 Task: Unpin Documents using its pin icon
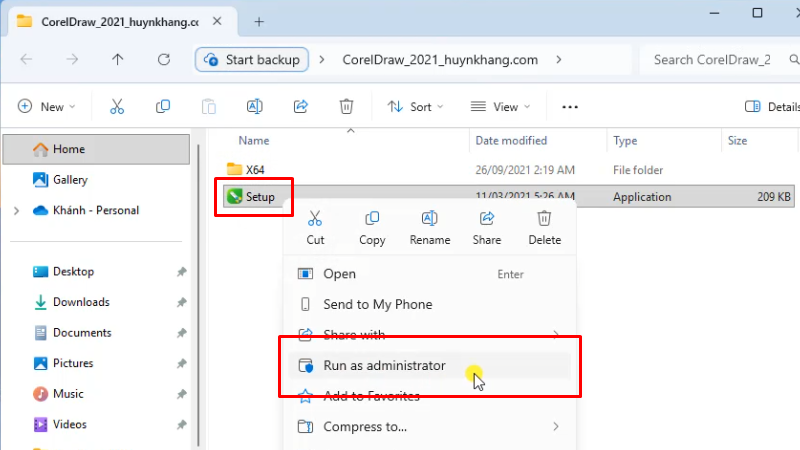tap(182, 333)
